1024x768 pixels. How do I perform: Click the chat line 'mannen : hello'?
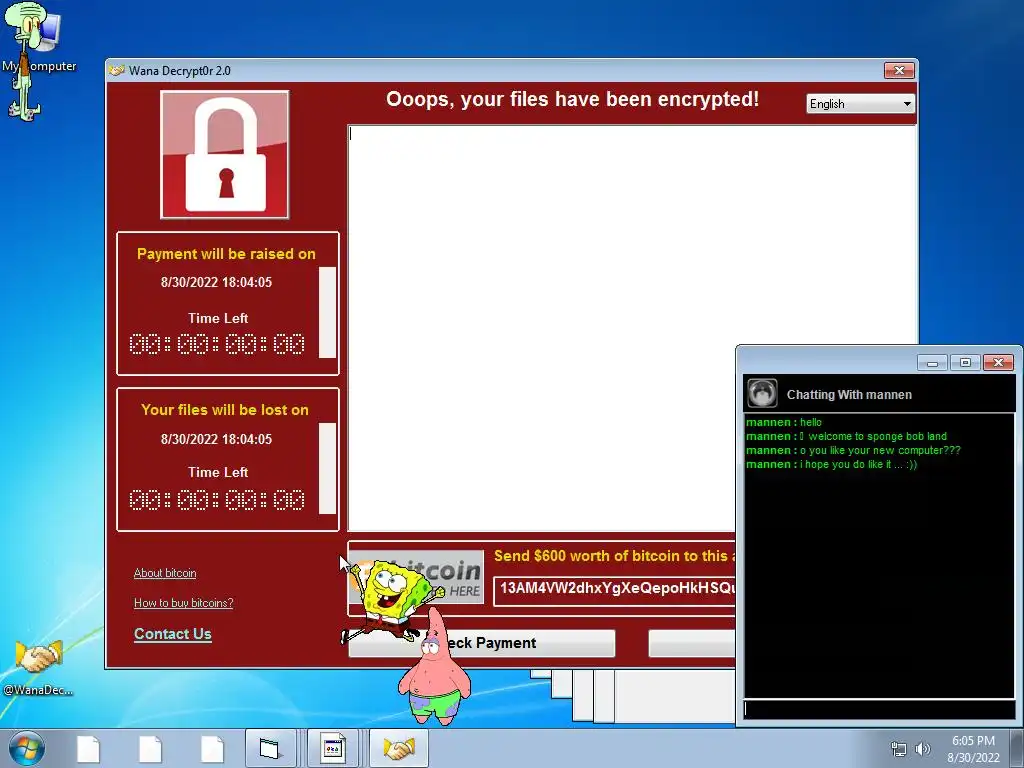point(784,422)
